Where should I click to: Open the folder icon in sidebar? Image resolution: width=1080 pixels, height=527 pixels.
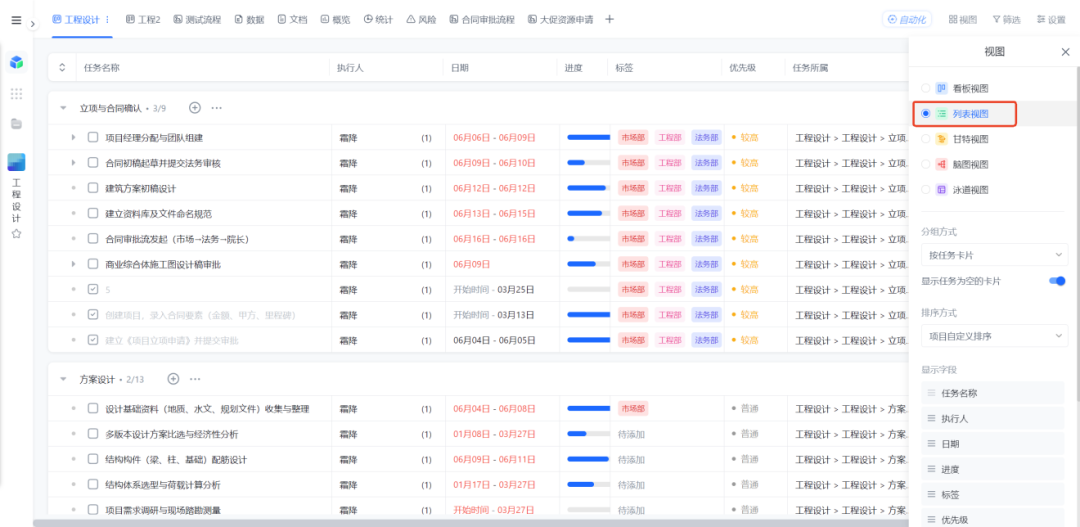[17, 124]
